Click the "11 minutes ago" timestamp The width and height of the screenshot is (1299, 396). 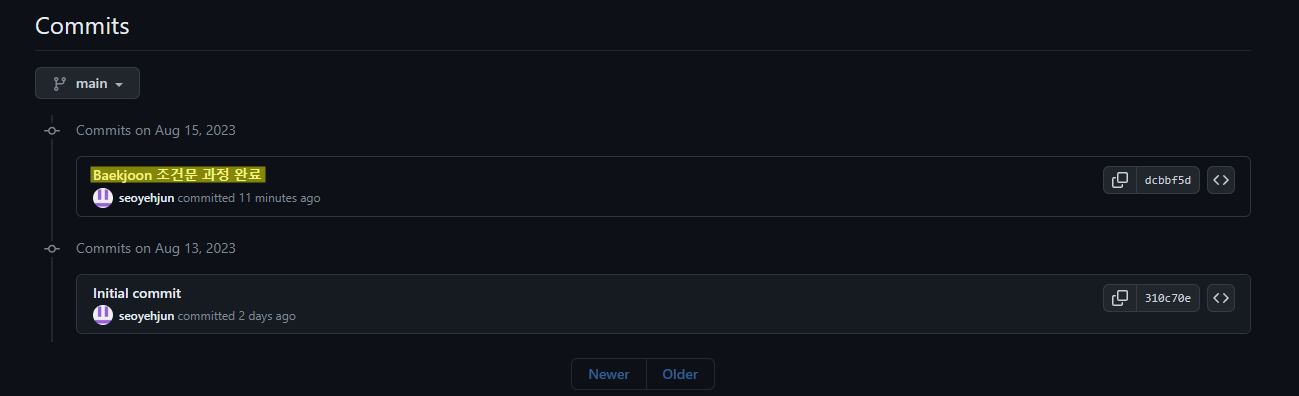[279, 198]
